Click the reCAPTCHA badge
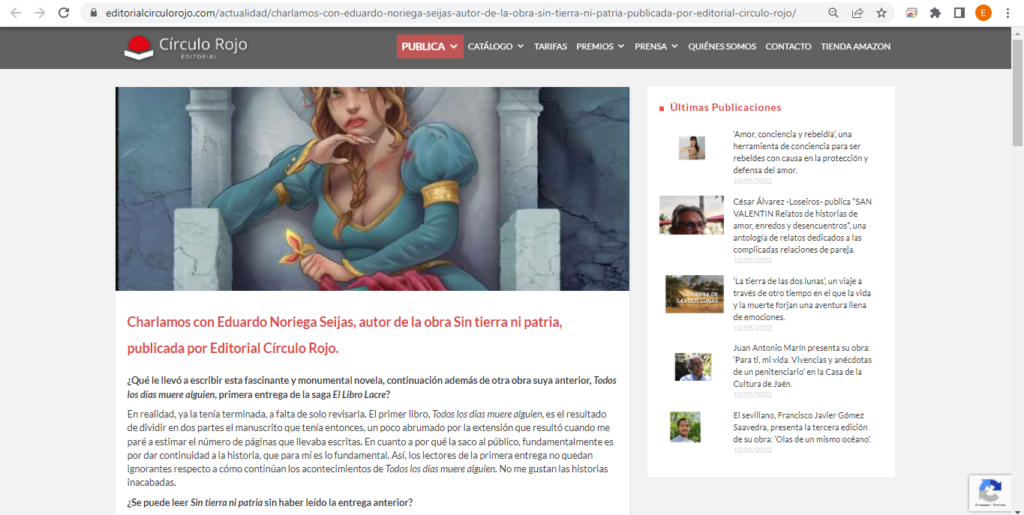The width and height of the screenshot is (1024, 515). (990, 492)
